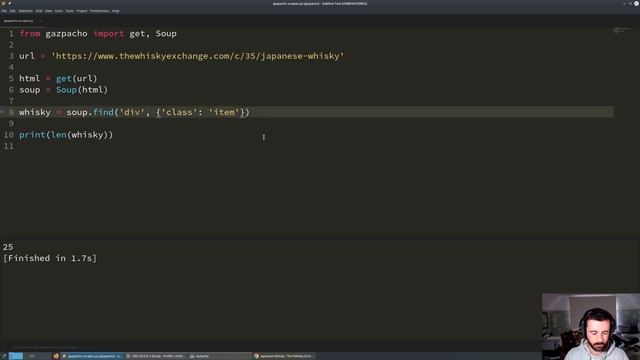Click the 'whisky' variable on line 8
Screen dimensions: 640x360
(x=35, y=112)
